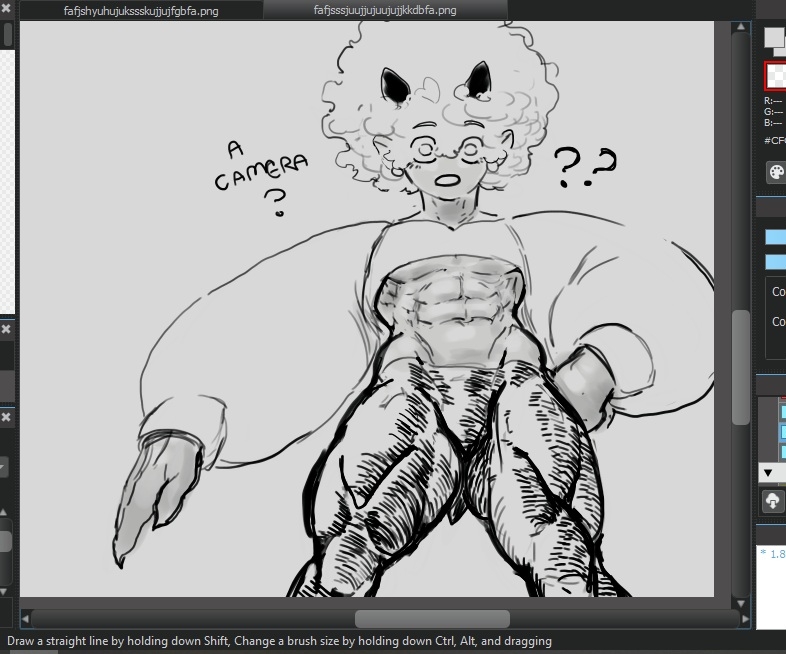Open the black triangle dropdown in right panel
Viewport: 786px width, 654px height.
[767, 471]
